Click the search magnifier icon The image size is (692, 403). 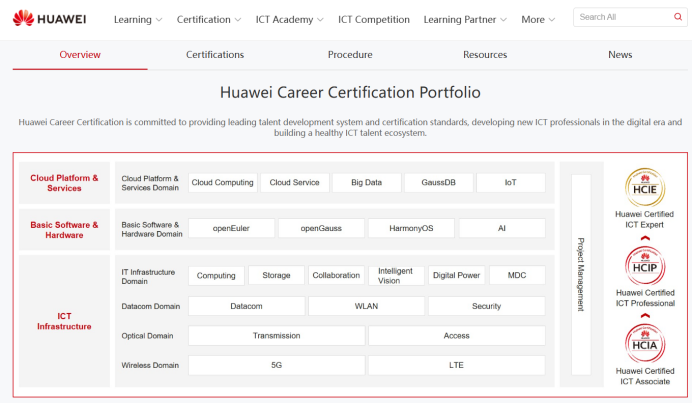(x=678, y=17)
